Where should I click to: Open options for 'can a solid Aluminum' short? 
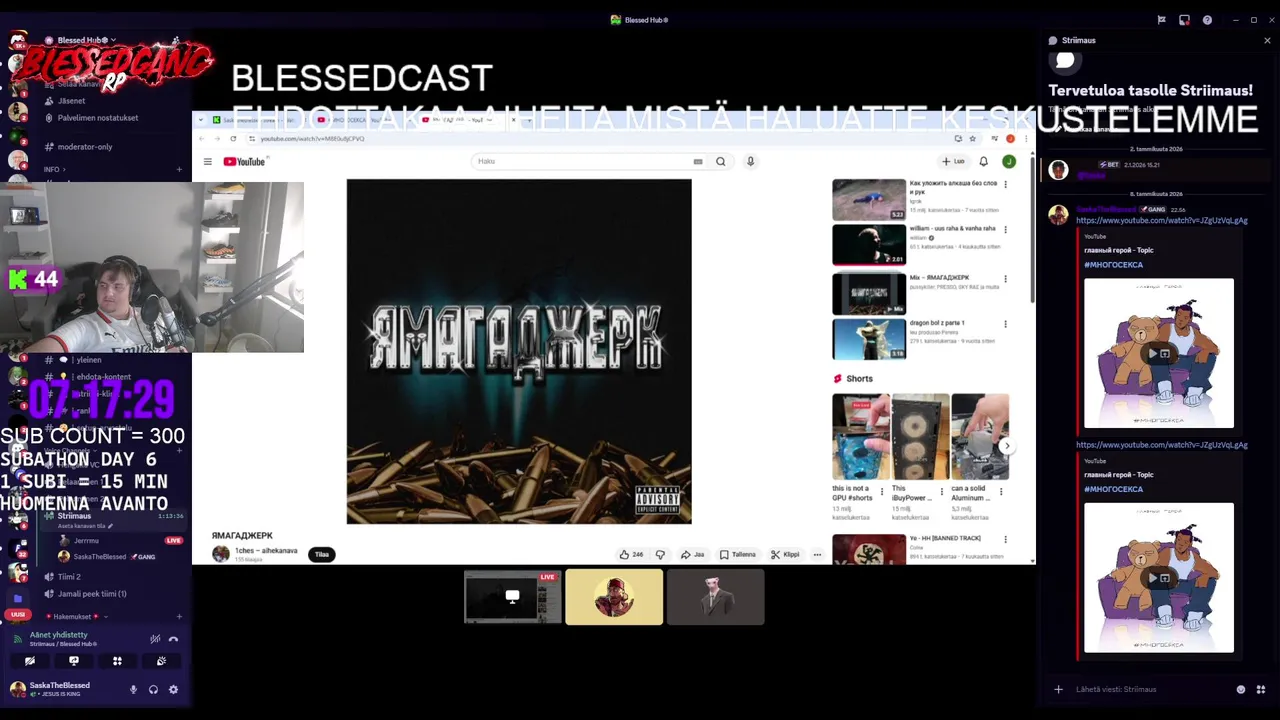click(1001, 492)
